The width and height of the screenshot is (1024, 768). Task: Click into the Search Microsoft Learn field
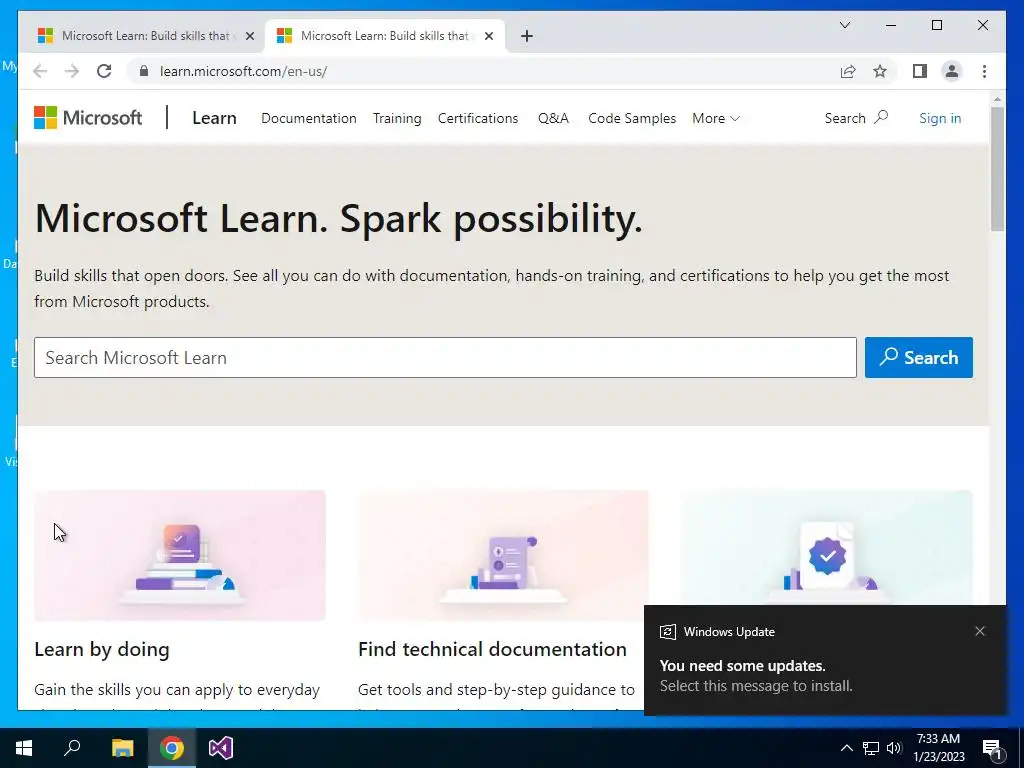445,357
